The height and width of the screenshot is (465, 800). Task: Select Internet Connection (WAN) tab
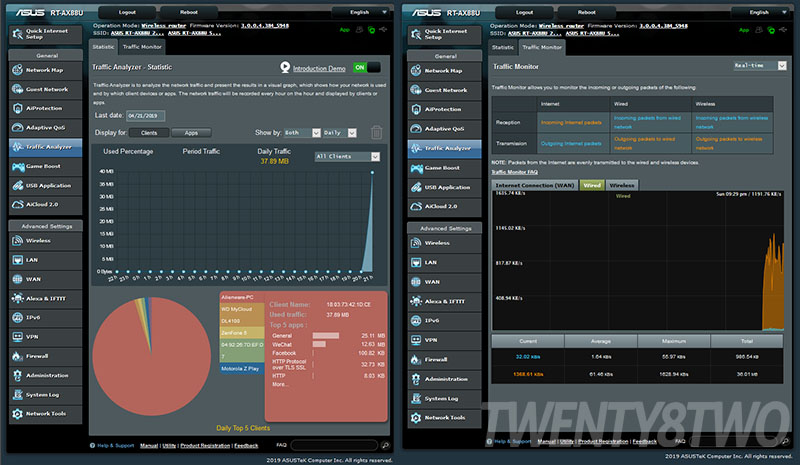point(535,185)
